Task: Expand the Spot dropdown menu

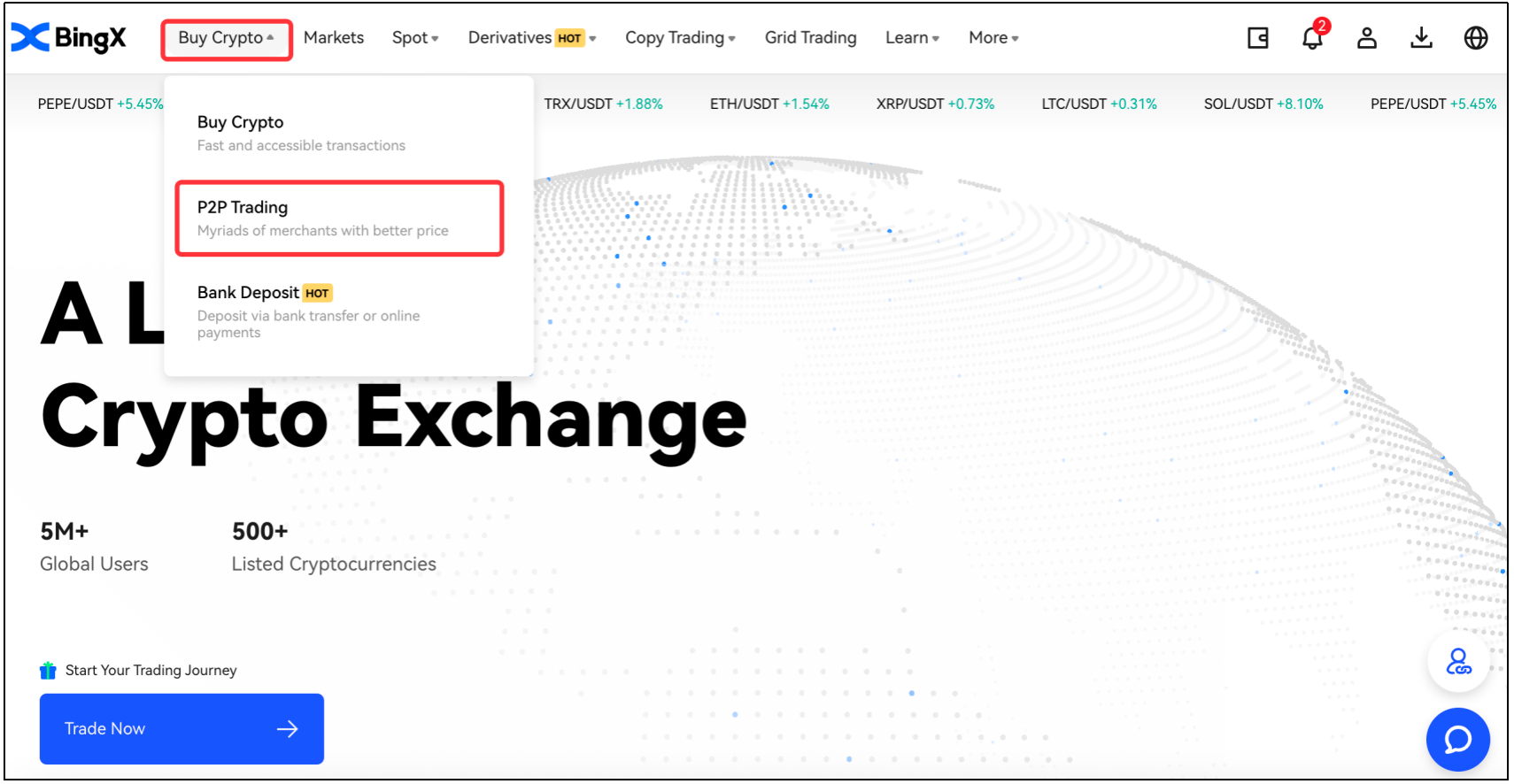Action: [x=415, y=38]
